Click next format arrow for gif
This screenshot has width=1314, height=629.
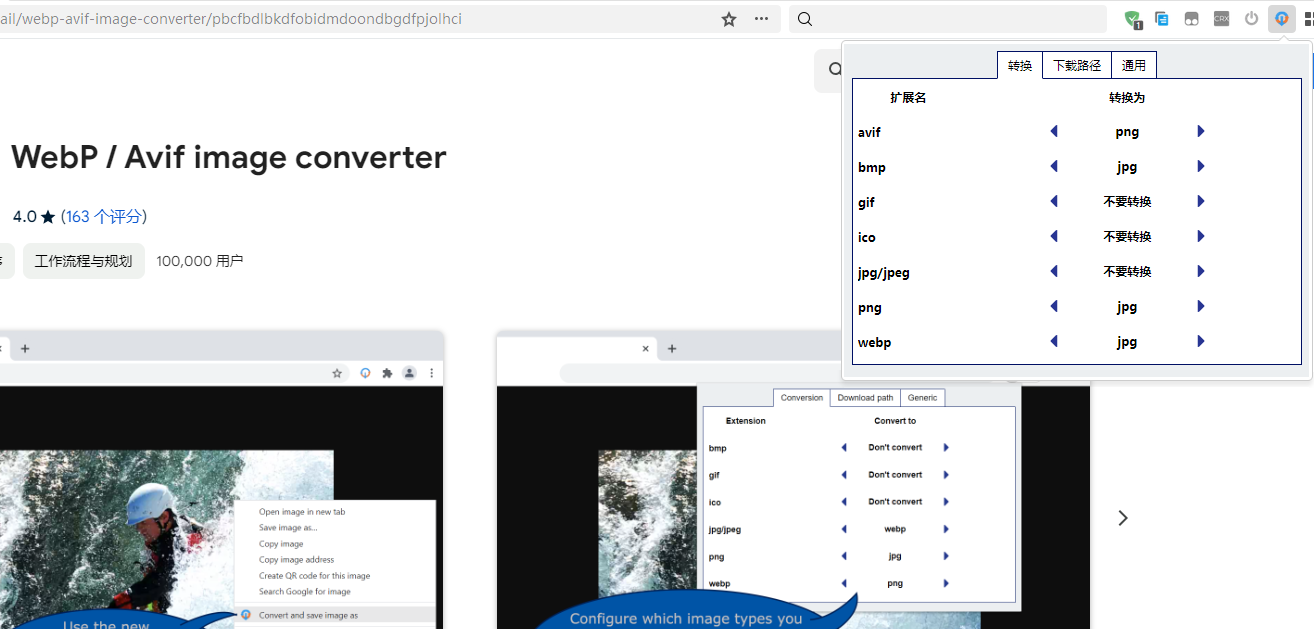tap(1201, 202)
